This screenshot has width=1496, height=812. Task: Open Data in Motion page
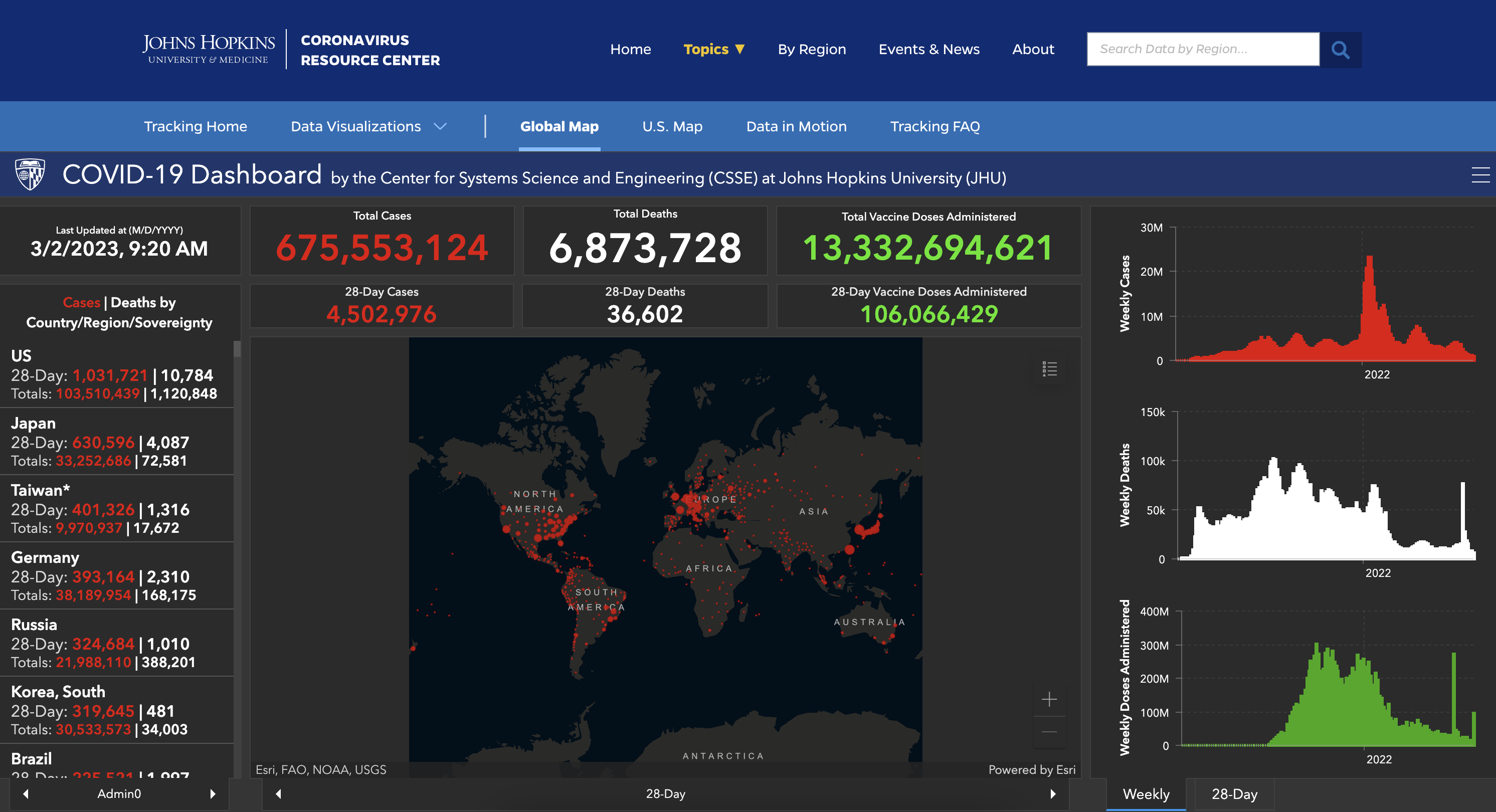(x=796, y=127)
